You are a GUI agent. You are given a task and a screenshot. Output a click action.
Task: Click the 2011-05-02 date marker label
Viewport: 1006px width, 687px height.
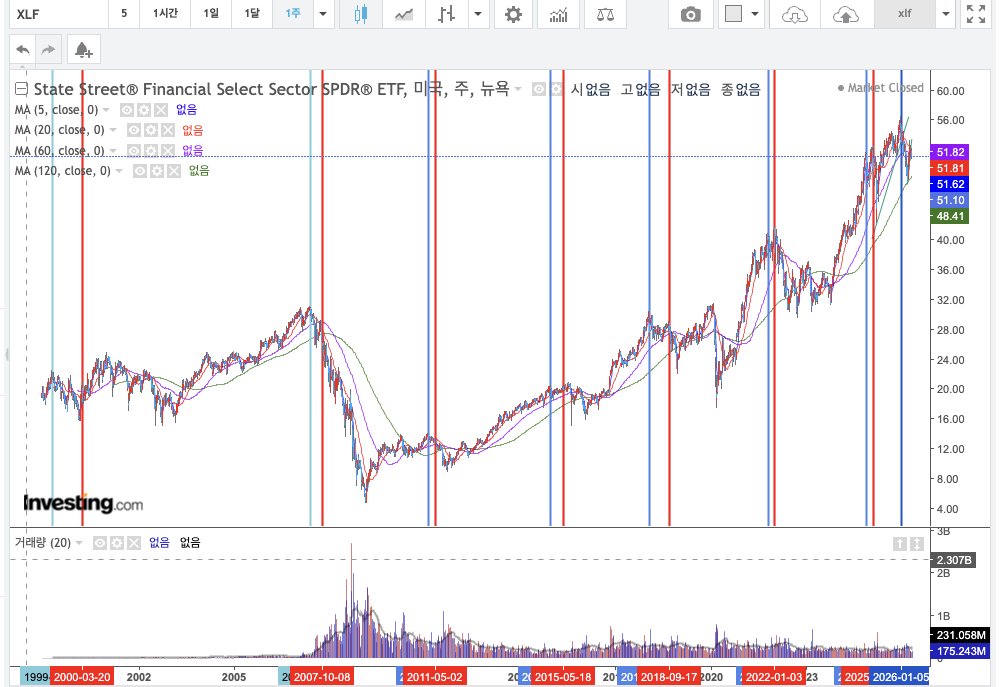(434, 677)
